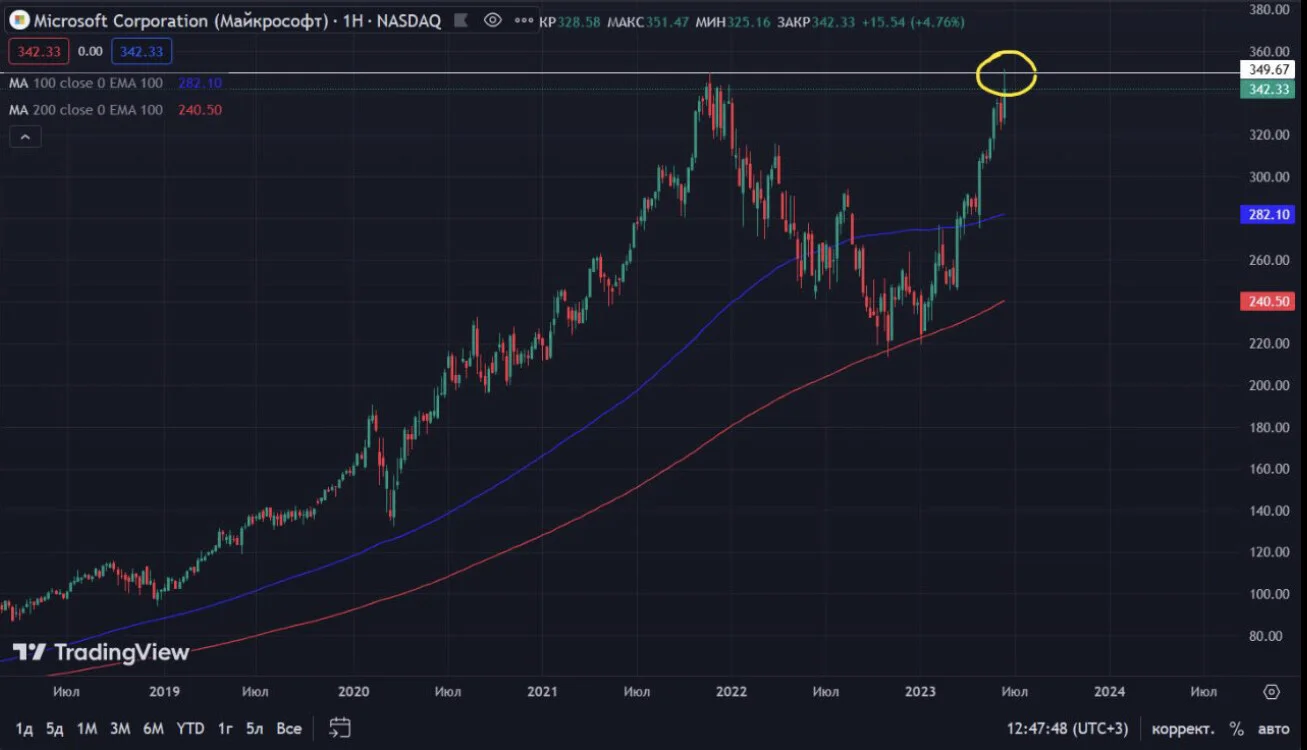The height and width of the screenshot is (750, 1307).
Task: Toggle the eye icon next to NASDAQ
Action: tap(492, 20)
